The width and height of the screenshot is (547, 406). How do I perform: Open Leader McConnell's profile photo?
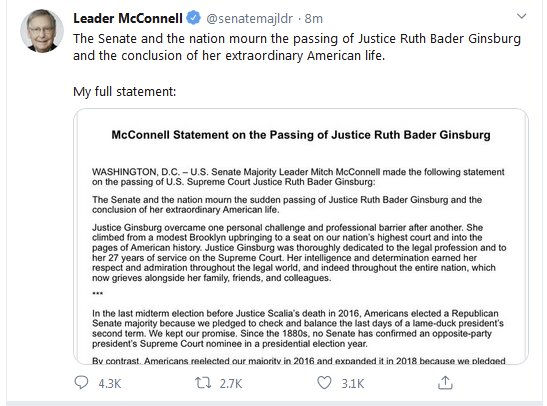[x=42, y=31]
